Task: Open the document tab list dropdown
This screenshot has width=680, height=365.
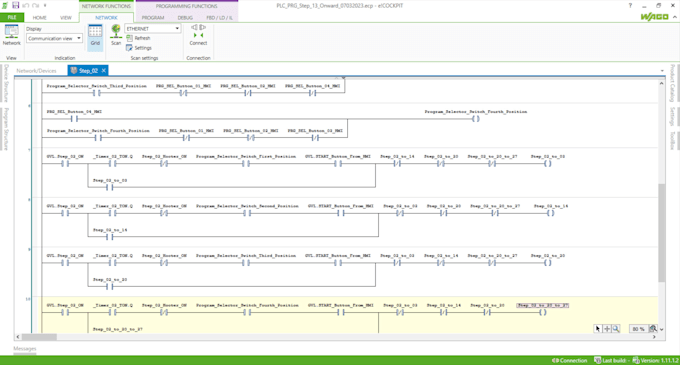Action: (x=662, y=71)
